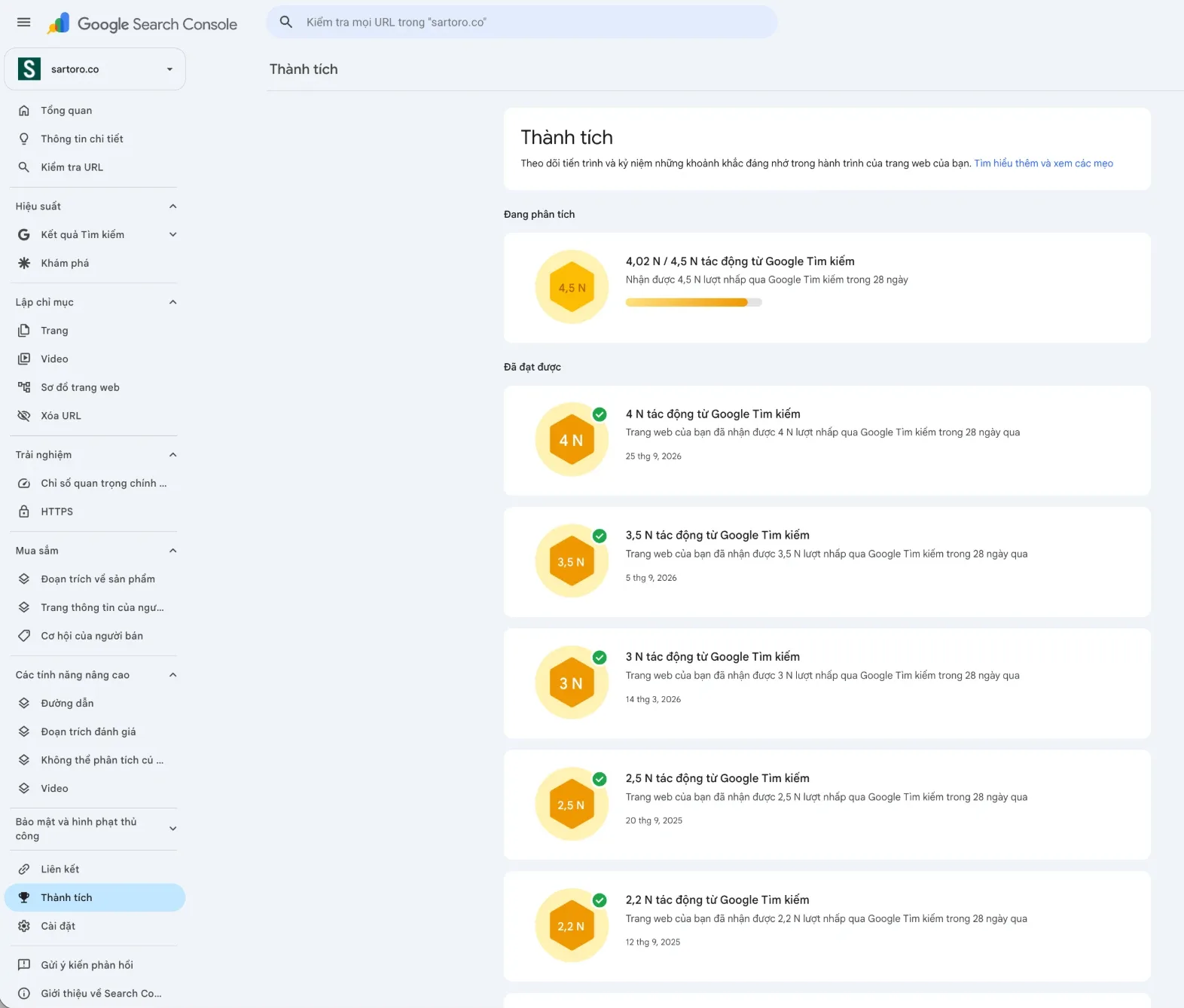Click the URL inspection search field
Screen dimensions: 1184x1008
(522, 22)
